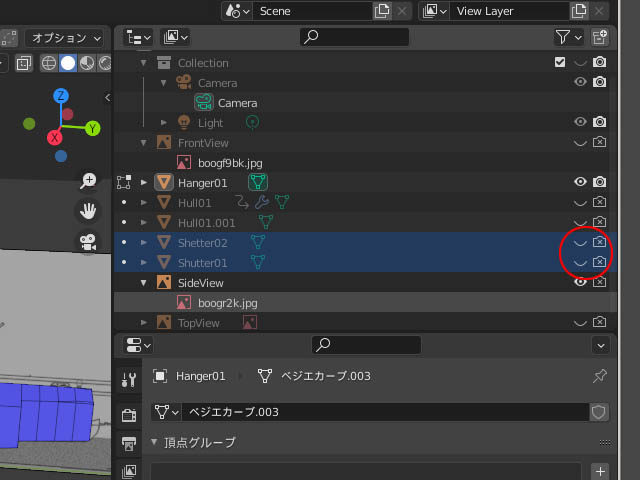The image size is (640, 480).
Task: Delete the current Scene
Action: [x=402, y=11]
